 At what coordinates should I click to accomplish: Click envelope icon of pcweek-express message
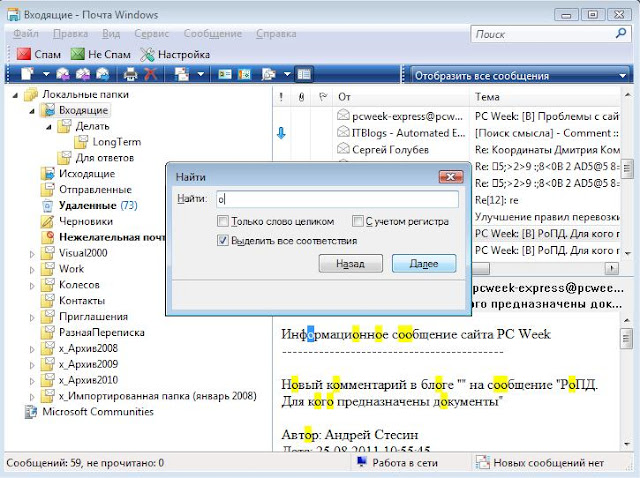click(x=343, y=115)
